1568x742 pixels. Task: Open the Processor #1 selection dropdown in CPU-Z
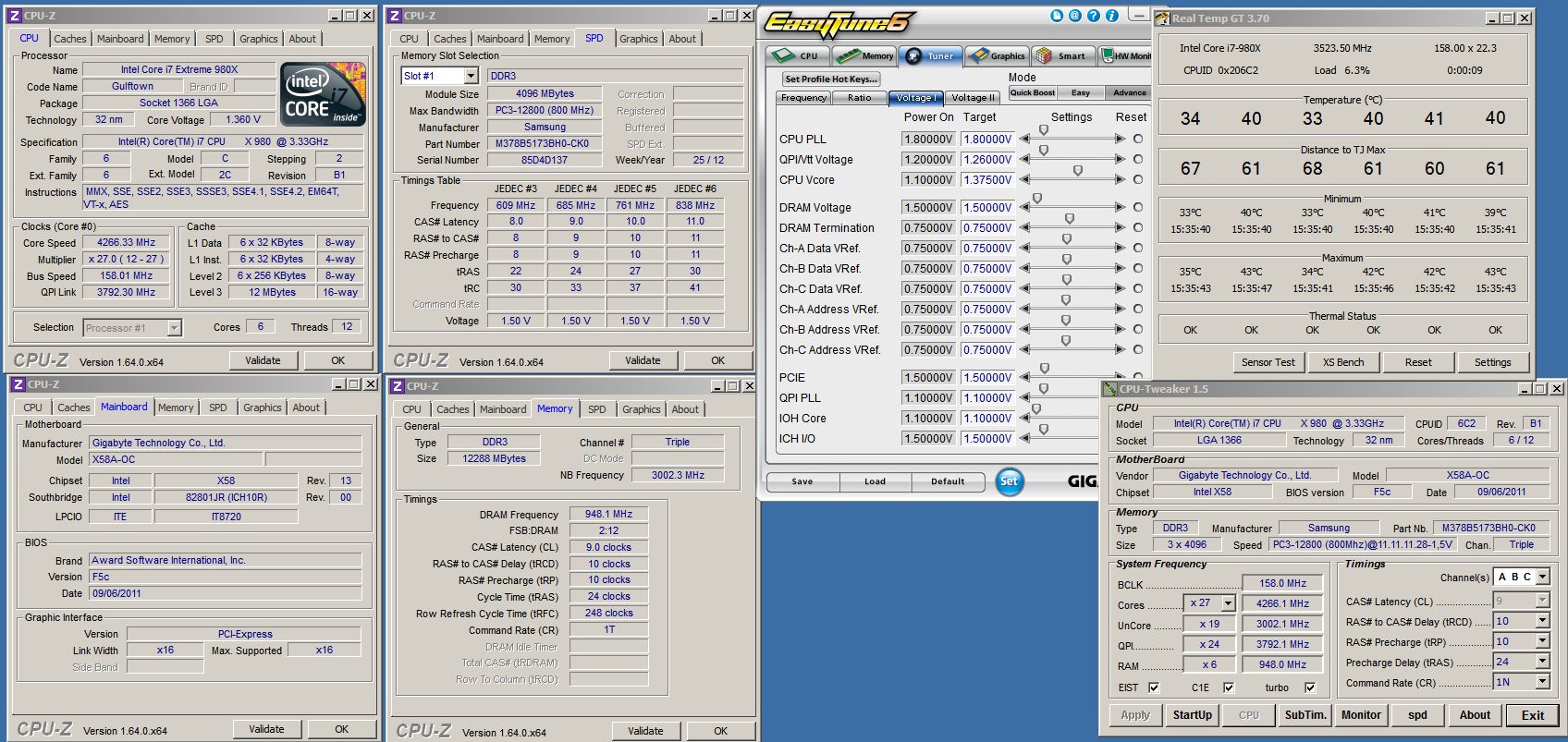point(174,327)
